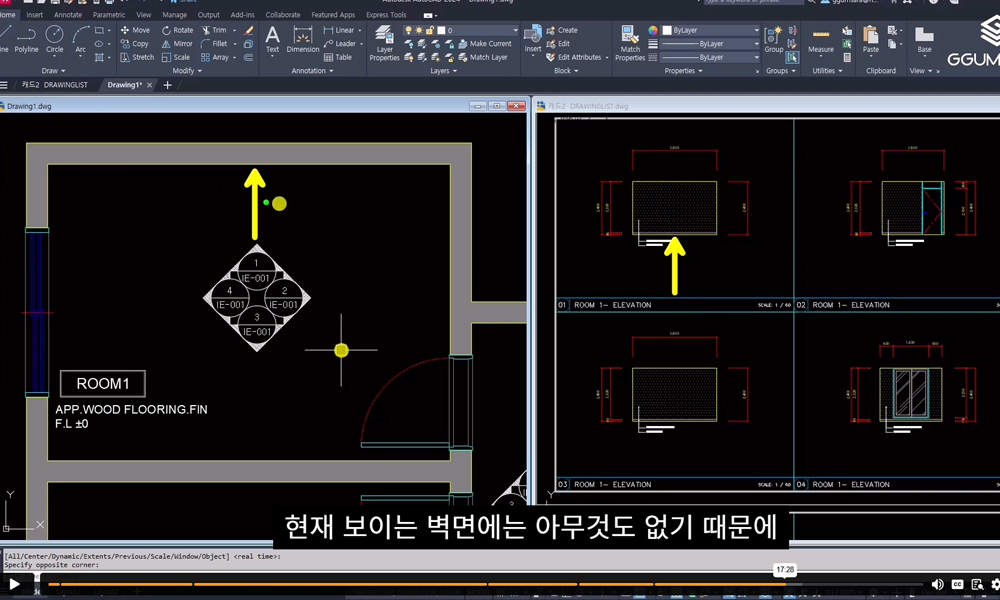1000x600 pixels.
Task: Expand the Properties panel
Action: [x=684, y=71]
